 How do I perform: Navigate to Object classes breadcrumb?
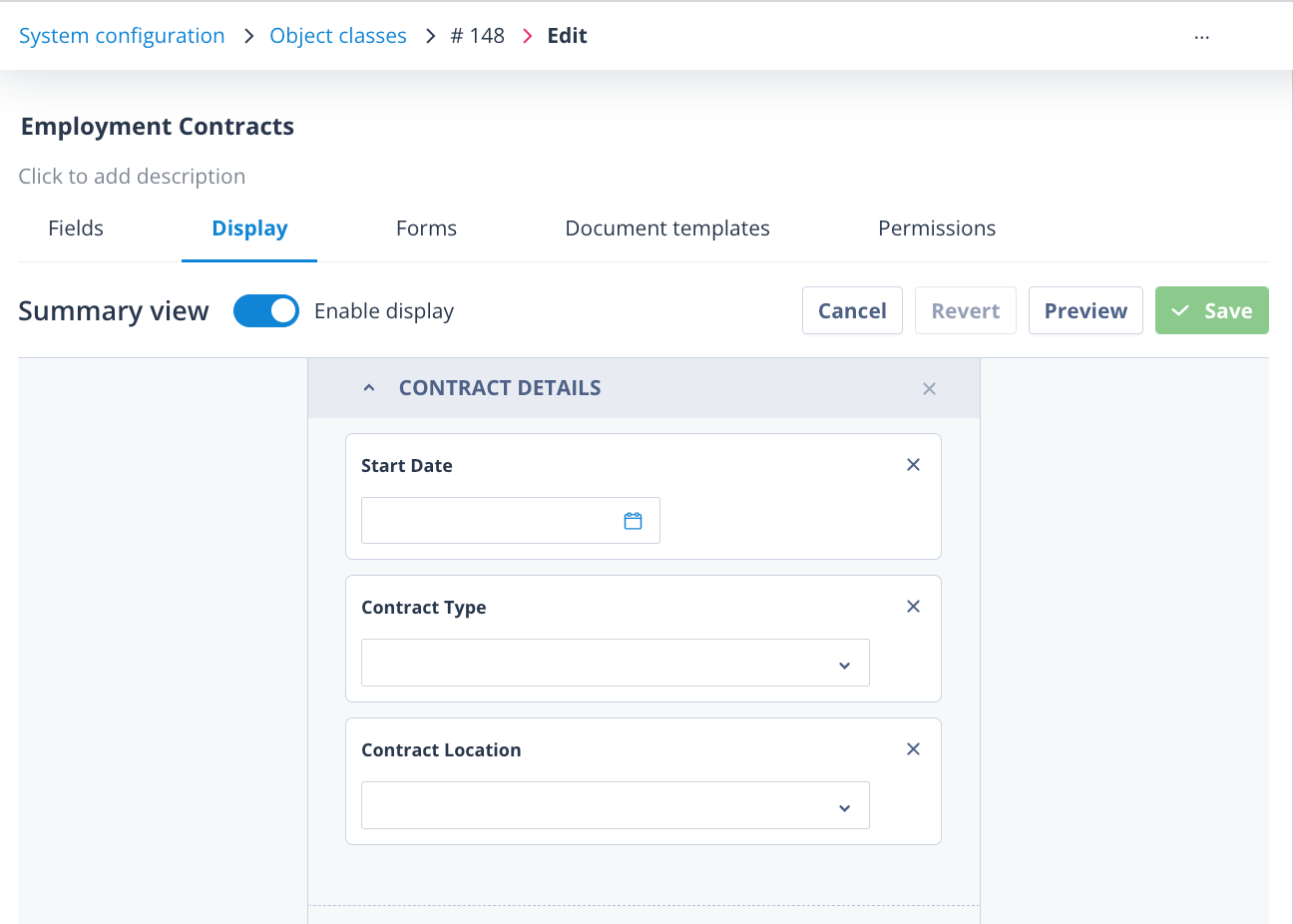[x=338, y=36]
